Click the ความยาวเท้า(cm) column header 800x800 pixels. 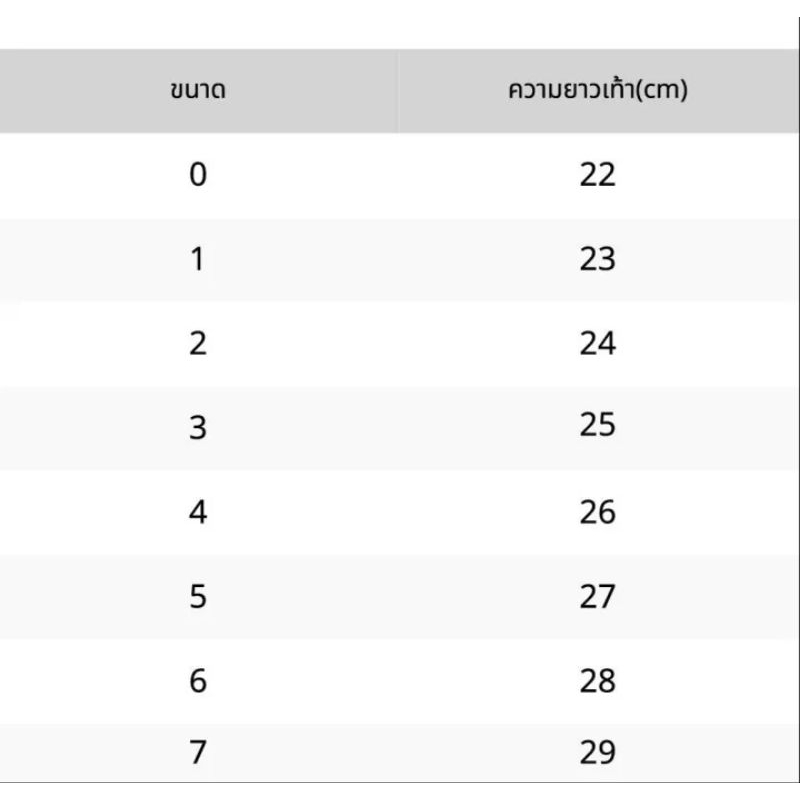tap(598, 91)
